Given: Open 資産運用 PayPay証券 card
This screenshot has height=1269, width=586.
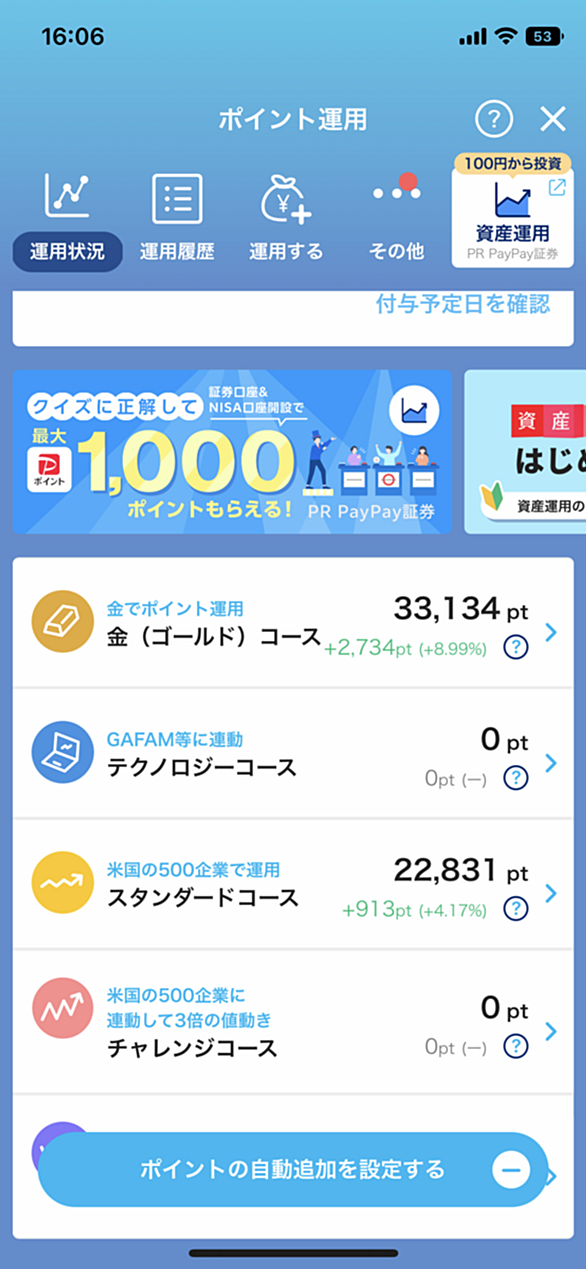Looking at the screenshot, I should 514,212.
